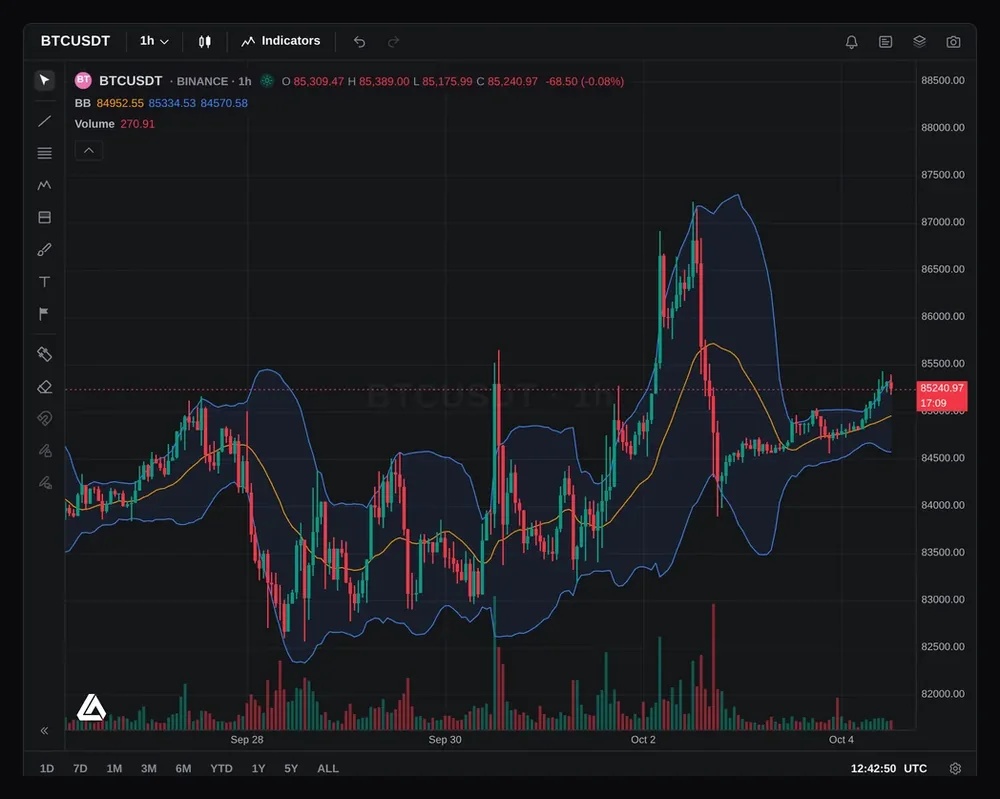This screenshot has width=1000, height=799.
Task: Select the flag marker tool
Action: pos(44,313)
